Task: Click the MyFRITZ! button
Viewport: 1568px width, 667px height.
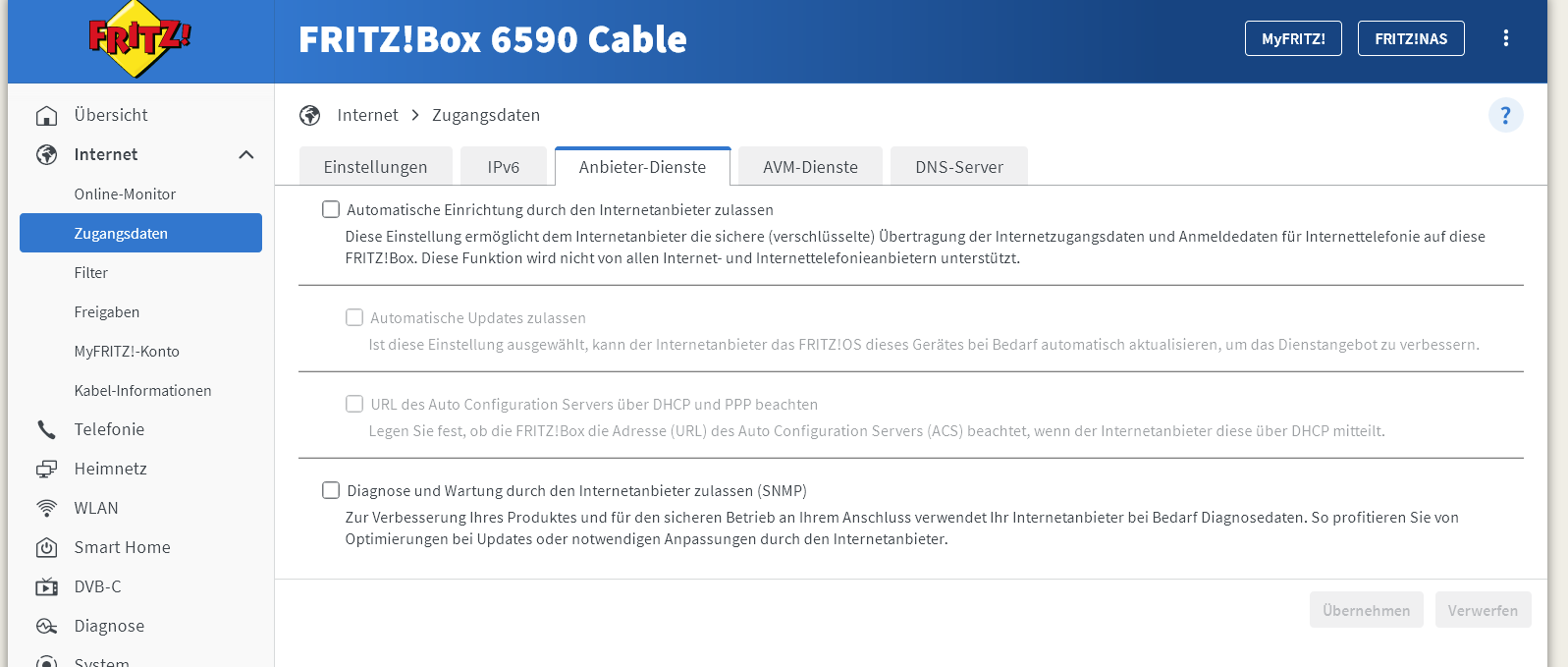Action: [1293, 38]
